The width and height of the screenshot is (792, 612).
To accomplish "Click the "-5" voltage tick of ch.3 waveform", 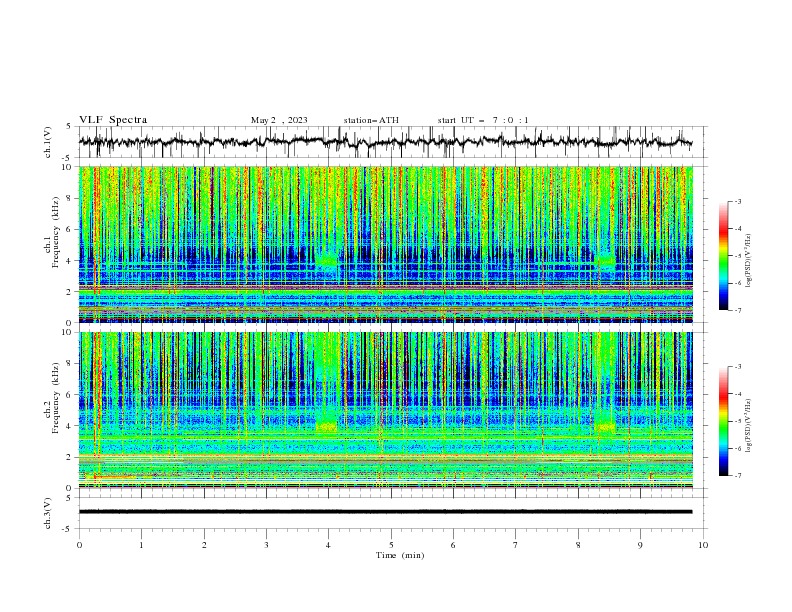I will [x=67, y=529].
